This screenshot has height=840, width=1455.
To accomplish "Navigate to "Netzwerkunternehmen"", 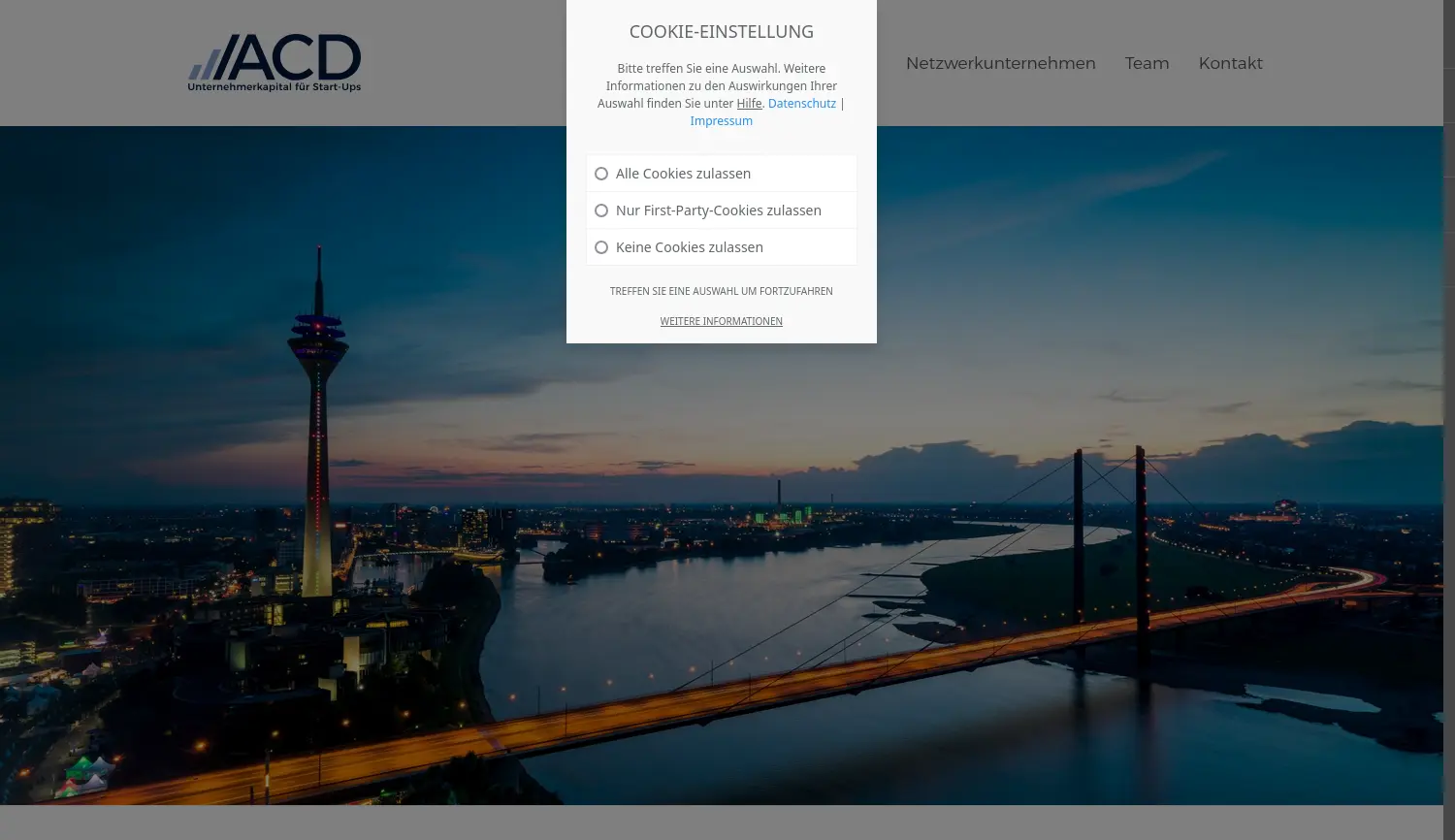I will 1000,63.
